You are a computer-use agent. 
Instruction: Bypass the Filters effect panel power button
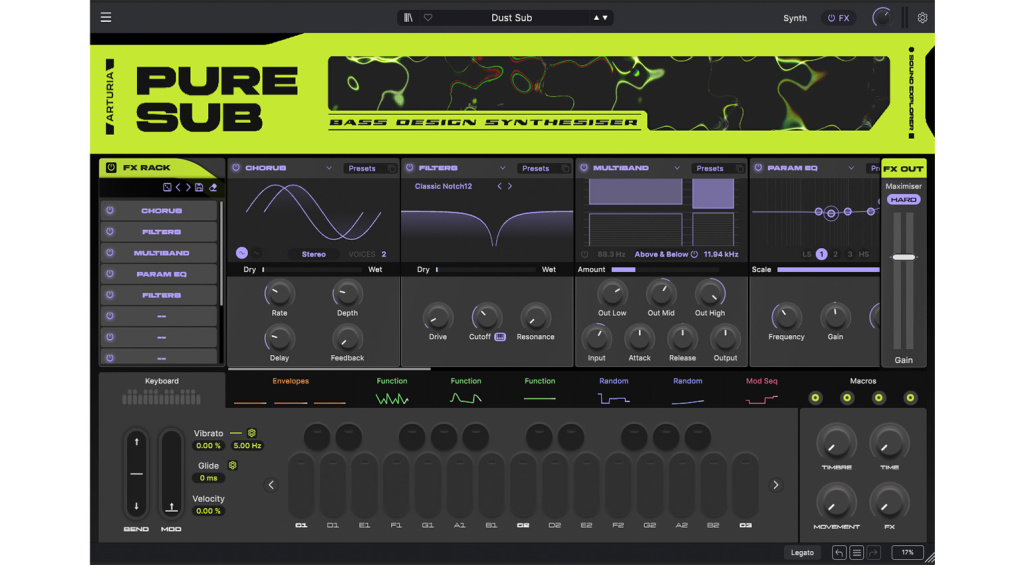[409, 168]
